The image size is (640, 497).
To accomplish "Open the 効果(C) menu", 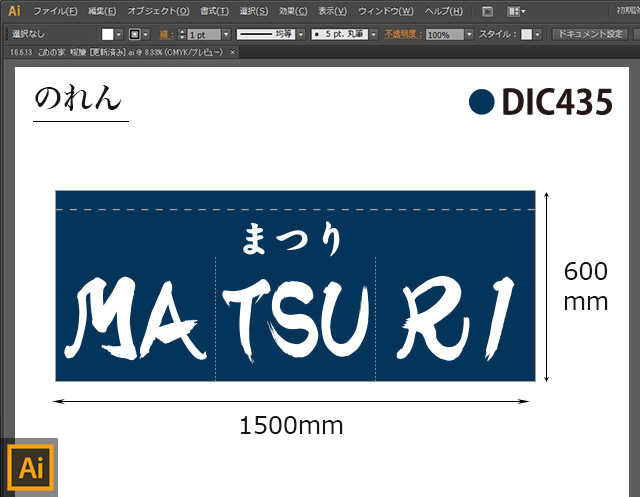I will click(x=294, y=12).
